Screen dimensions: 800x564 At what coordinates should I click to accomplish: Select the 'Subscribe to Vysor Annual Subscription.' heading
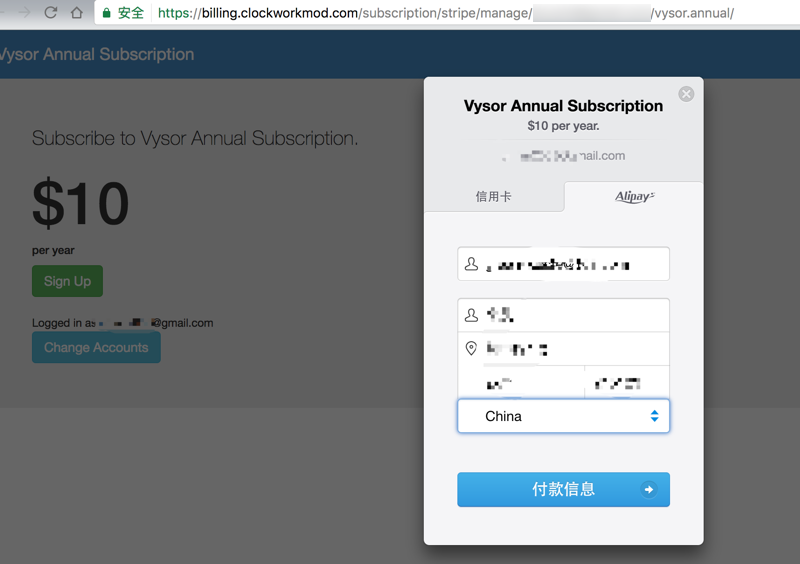coord(195,138)
